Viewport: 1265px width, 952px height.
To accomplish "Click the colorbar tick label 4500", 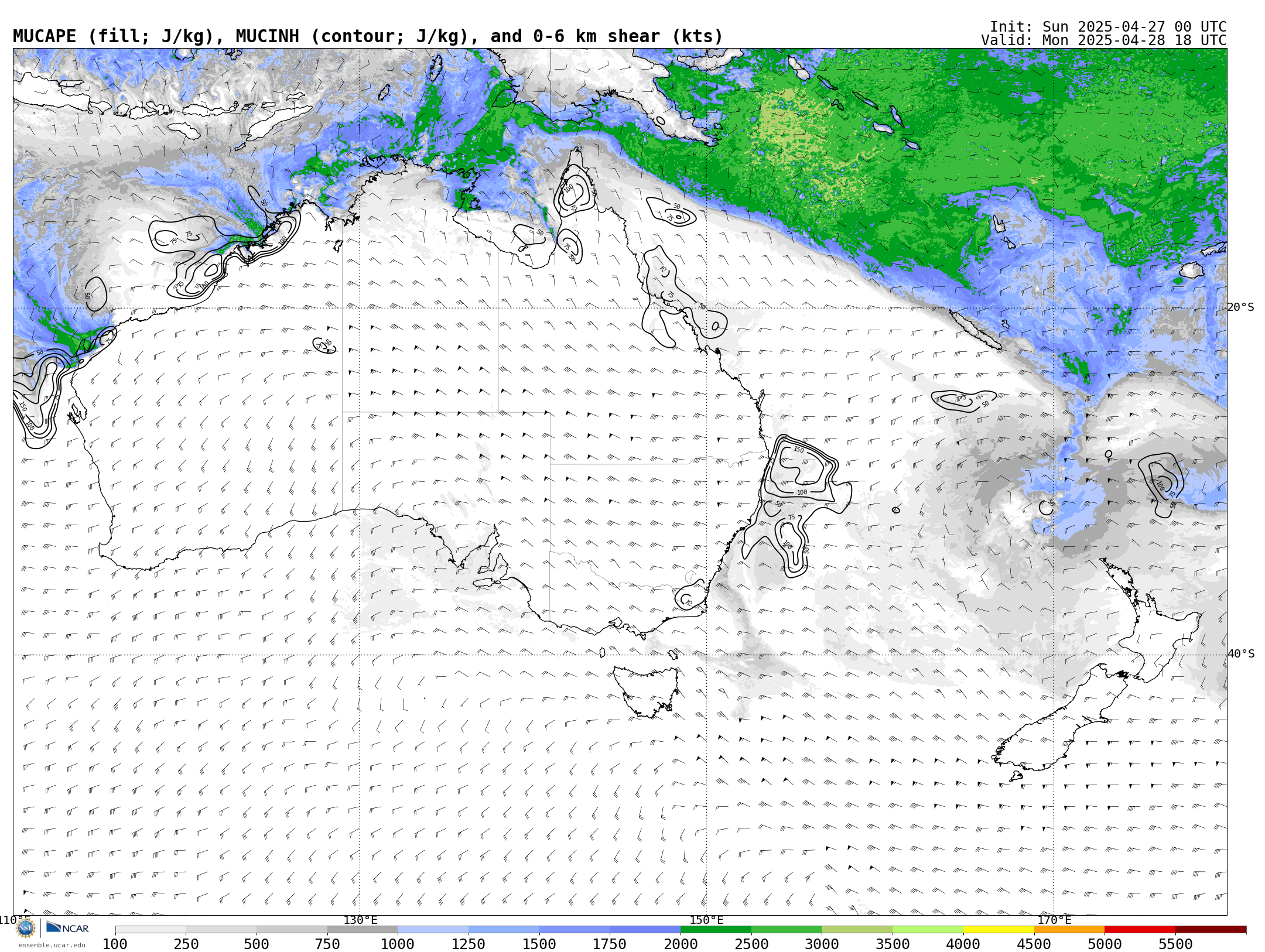I will 1034,944.
